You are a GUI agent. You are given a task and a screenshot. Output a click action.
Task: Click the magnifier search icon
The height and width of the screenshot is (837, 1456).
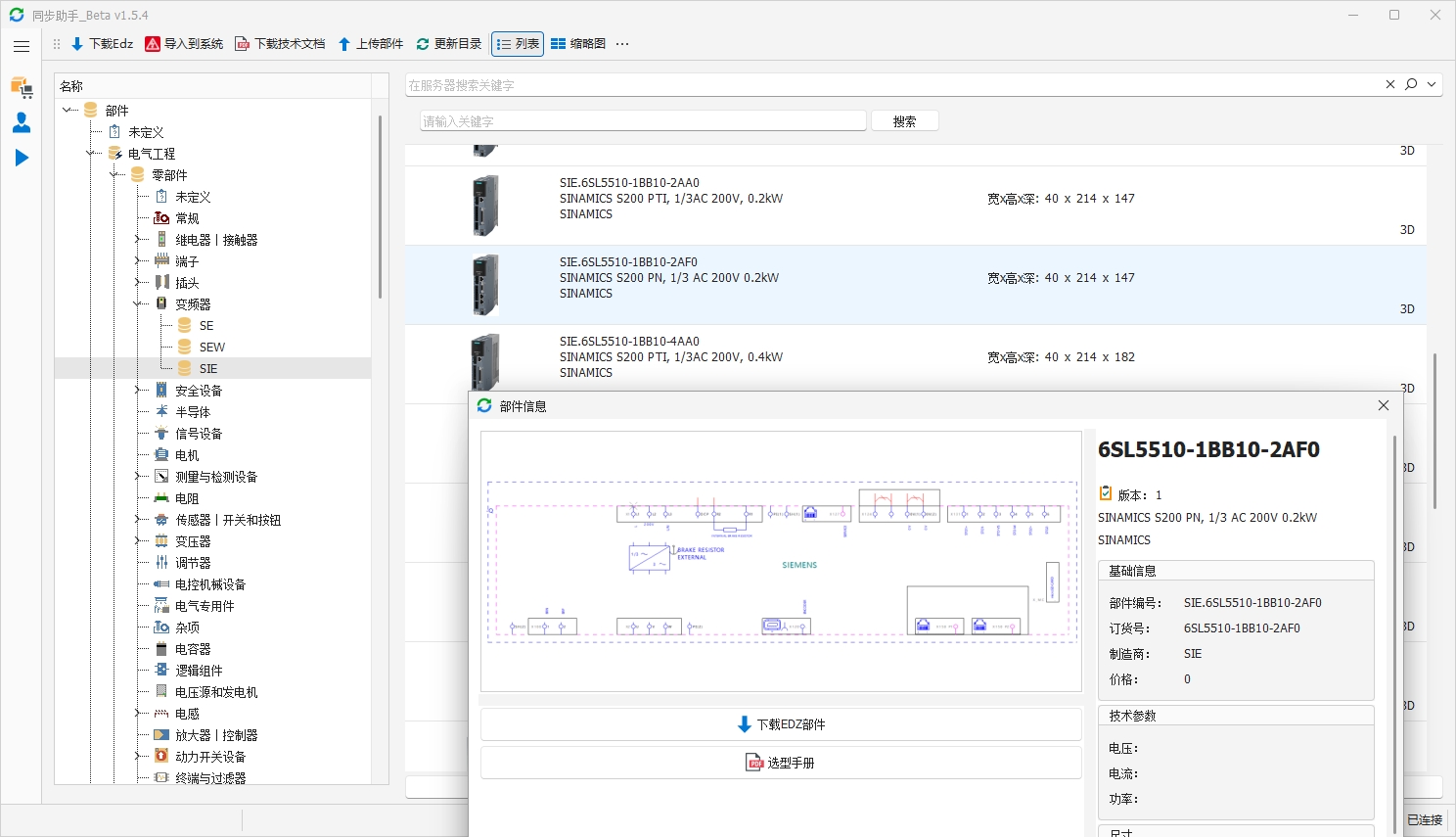coord(1411,84)
